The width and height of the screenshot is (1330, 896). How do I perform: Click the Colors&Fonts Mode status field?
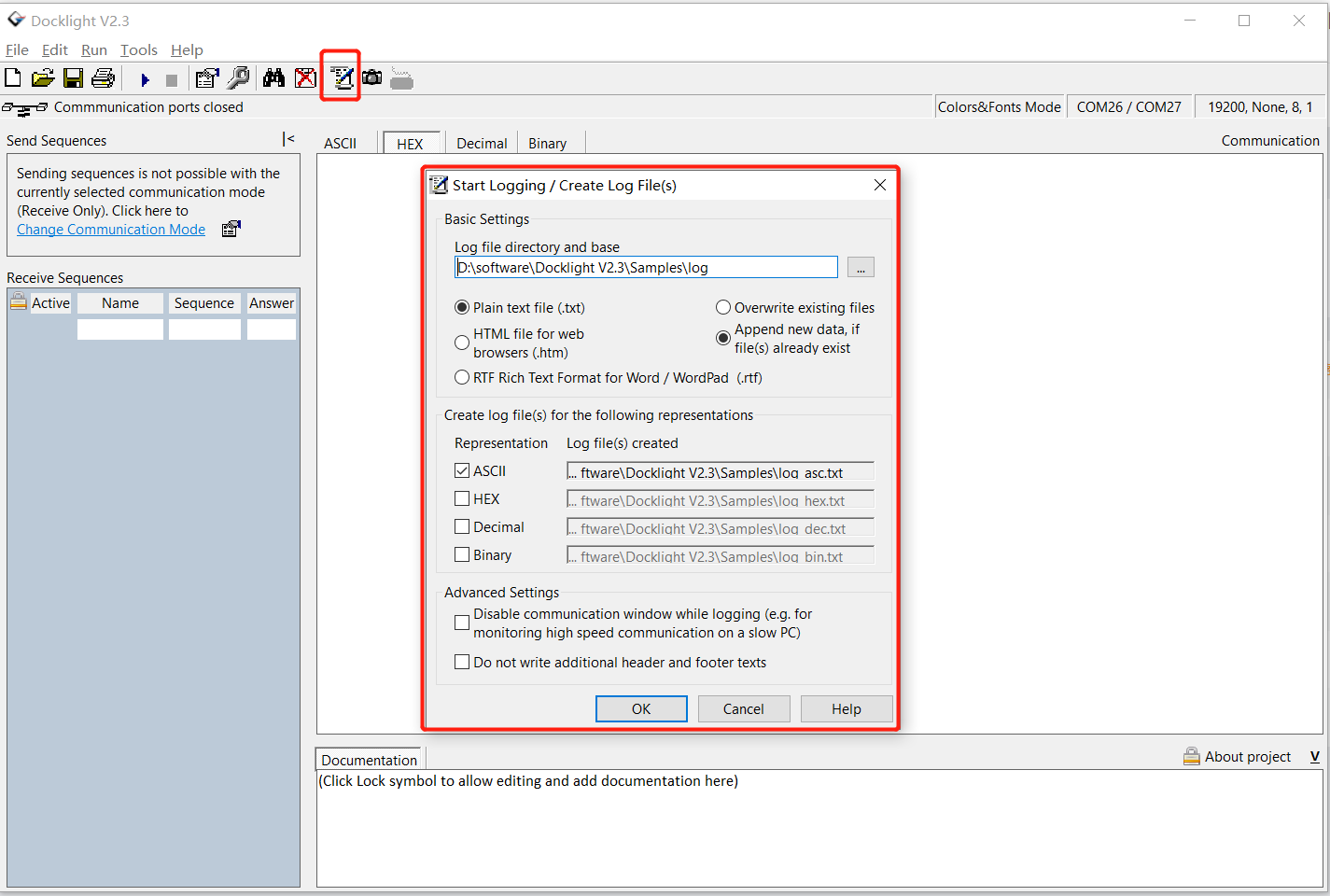click(1000, 107)
